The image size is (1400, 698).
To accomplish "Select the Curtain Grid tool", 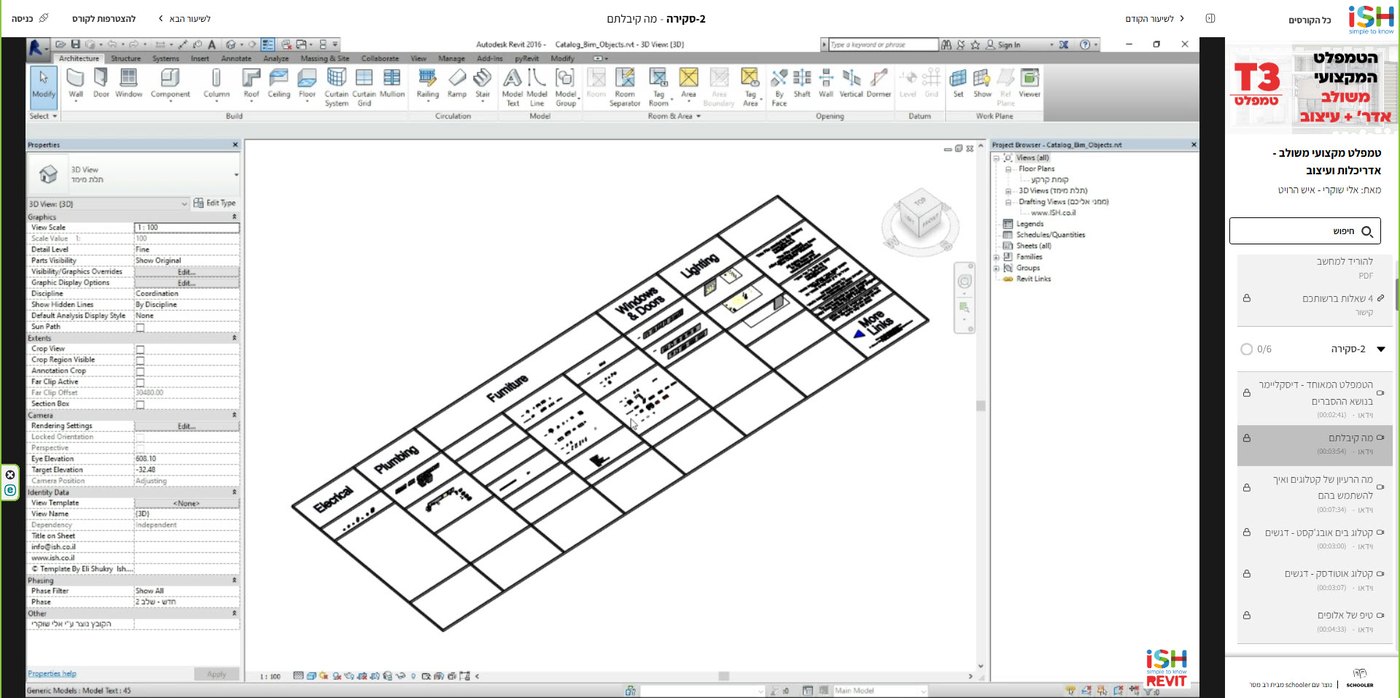I will coord(364,87).
